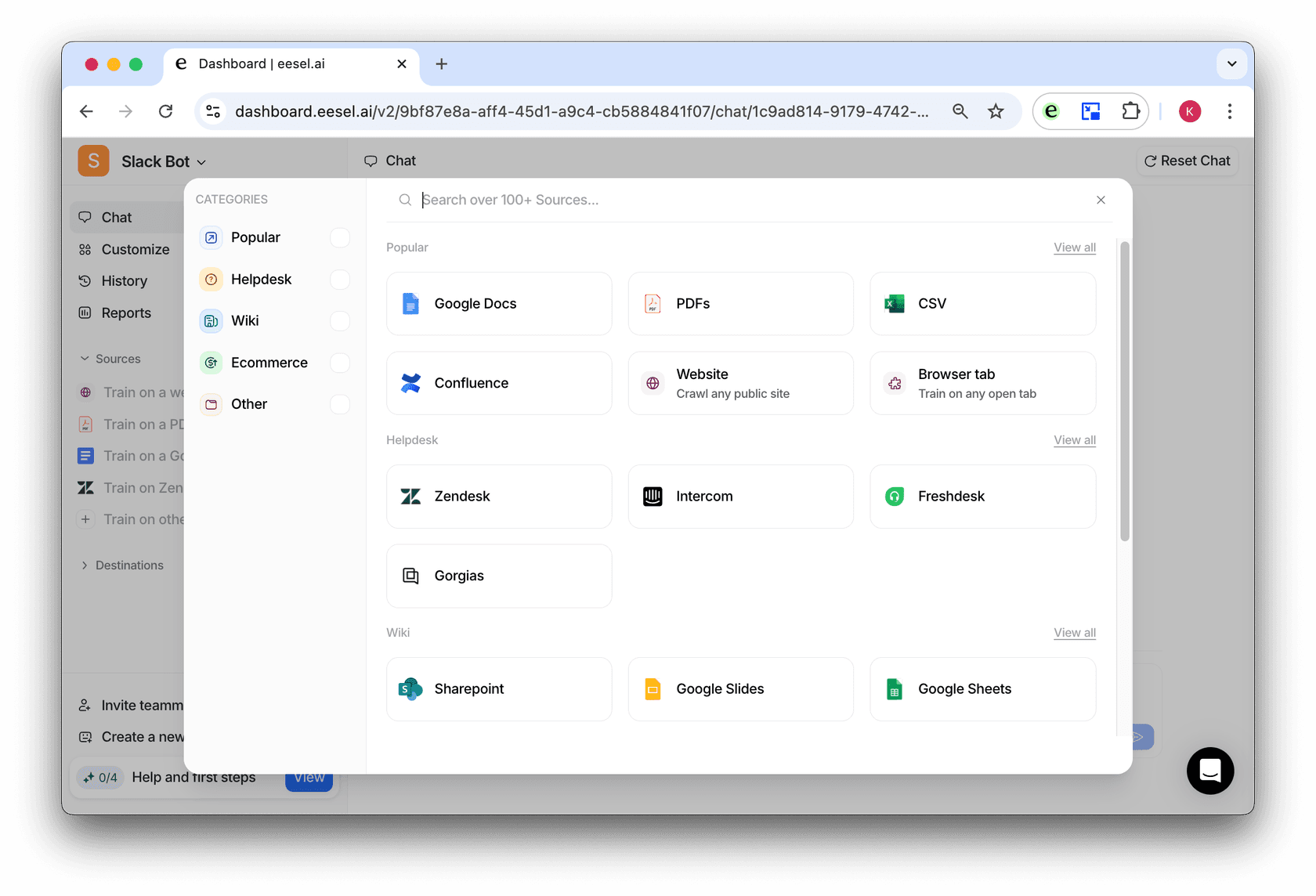Switch to the History sidebar item
The width and height of the screenshot is (1316, 896).
point(124,280)
